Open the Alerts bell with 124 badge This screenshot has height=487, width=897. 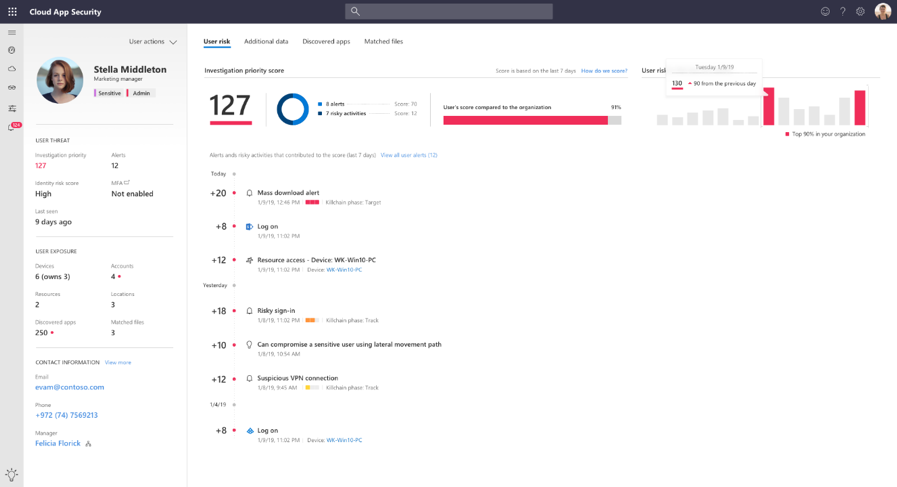tap(13, 126)
